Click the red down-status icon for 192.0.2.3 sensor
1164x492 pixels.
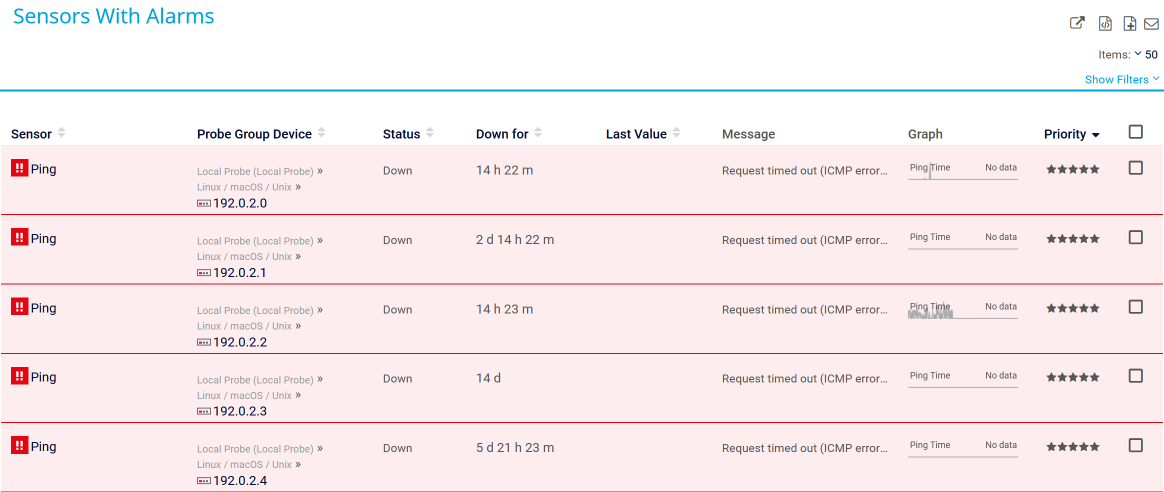pyautogui.click(x=19, y=377)
